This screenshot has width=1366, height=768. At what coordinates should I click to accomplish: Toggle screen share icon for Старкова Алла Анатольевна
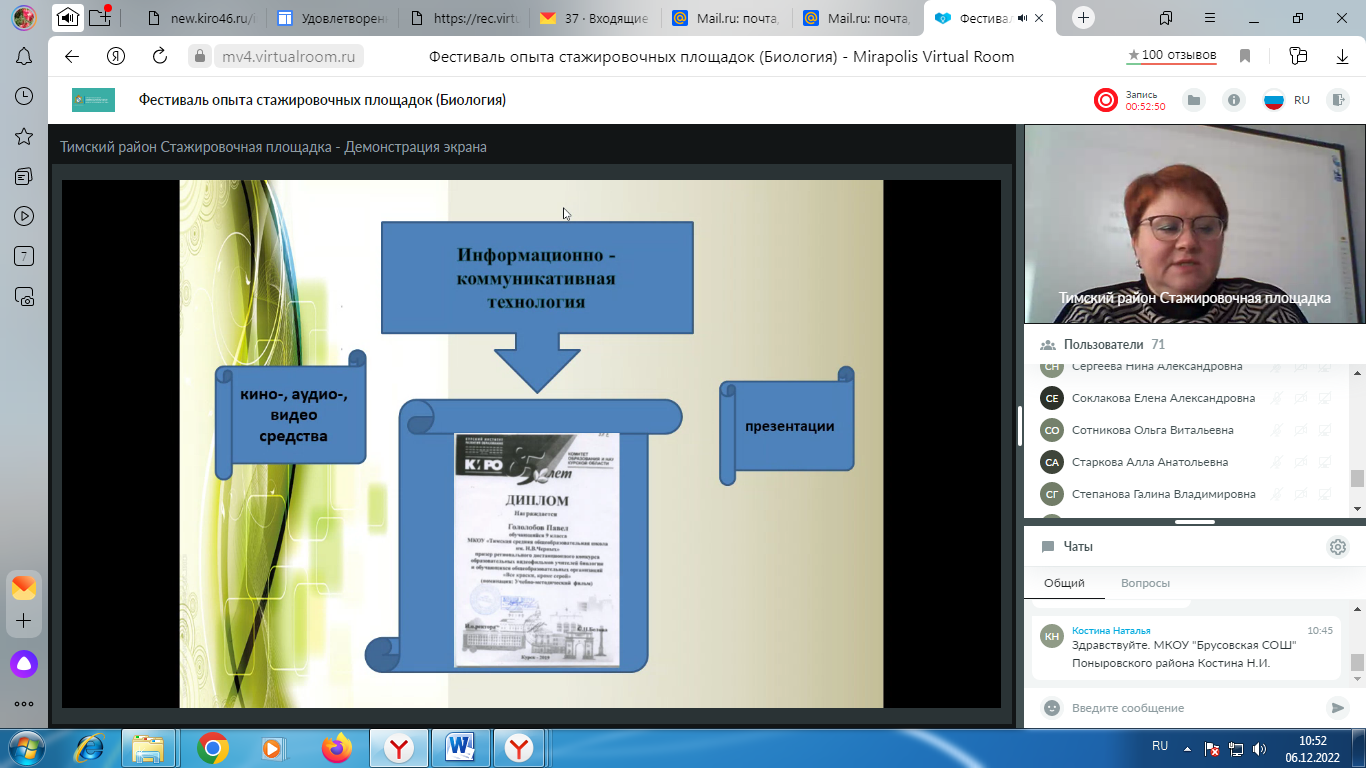(1325, 462)
